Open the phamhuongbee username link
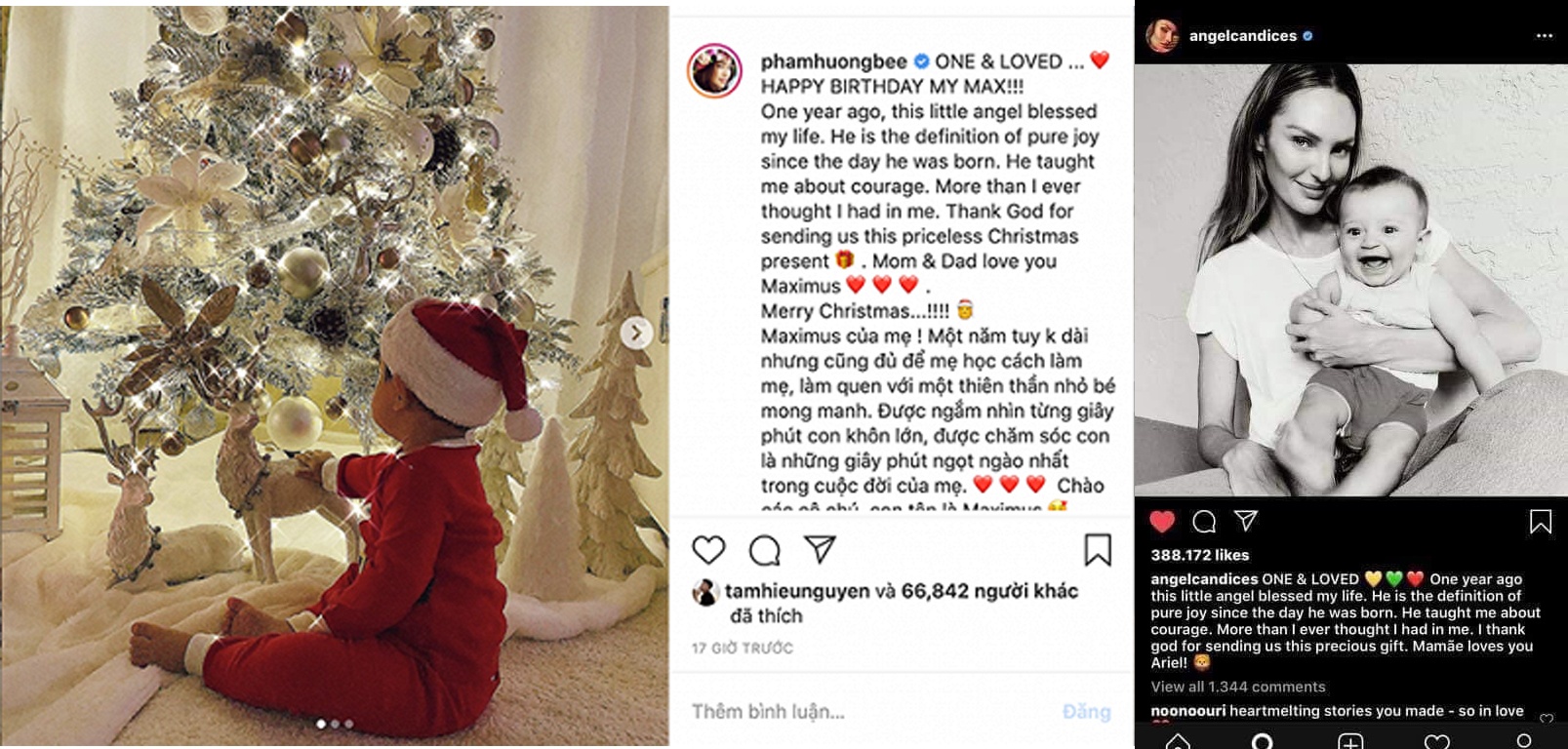This screenshot has height=749, width=1568. [833, 61]
